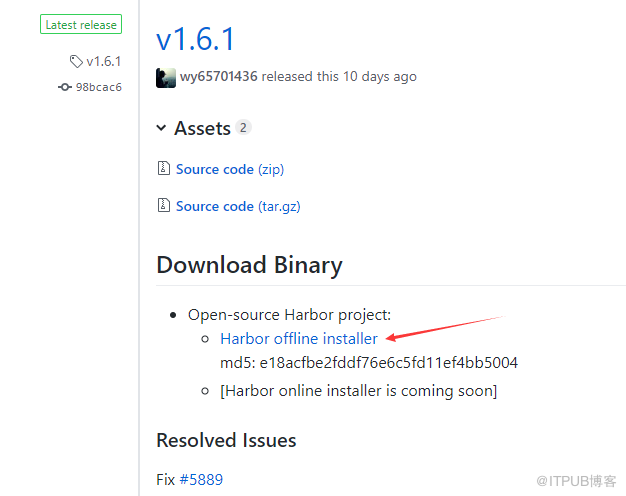Click the tag icon beside v1.6.1
This screenshot has height=496, width=626.
point(76,61)
